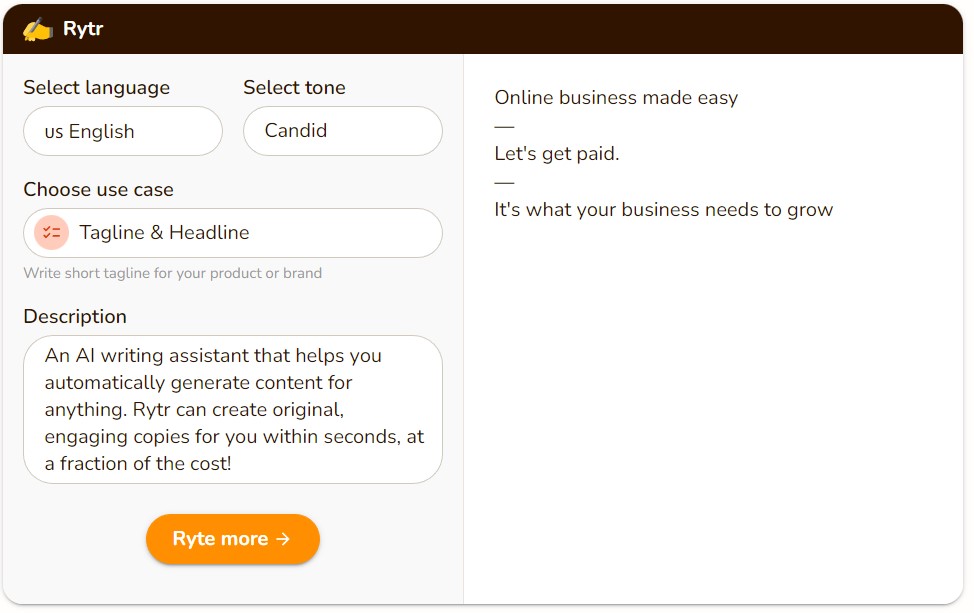This screenshot has height=613, width=974.
Task: Click 'It's what your business needs to grow'
Action: 663,210
